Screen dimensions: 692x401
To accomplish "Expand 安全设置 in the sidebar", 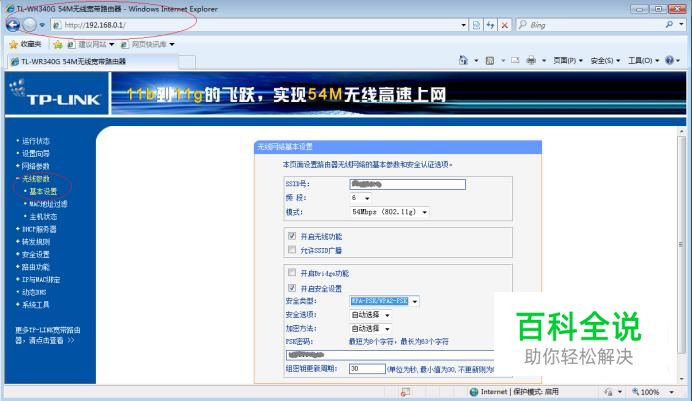I will coord(36,255).
